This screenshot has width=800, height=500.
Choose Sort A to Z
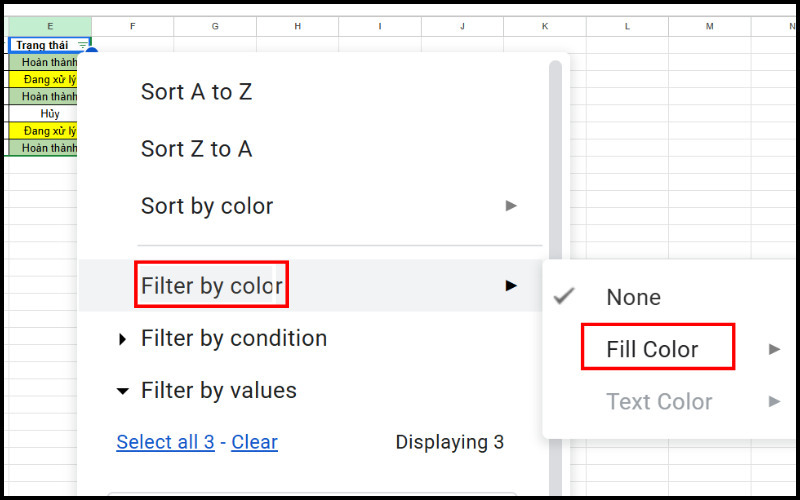196,92
